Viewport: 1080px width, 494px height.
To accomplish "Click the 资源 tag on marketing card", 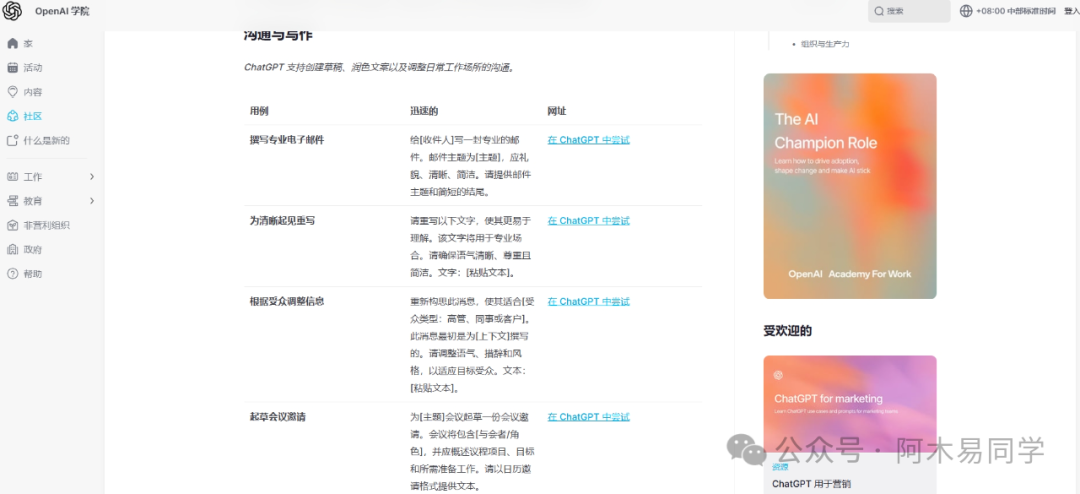I will tap(780, 467).
